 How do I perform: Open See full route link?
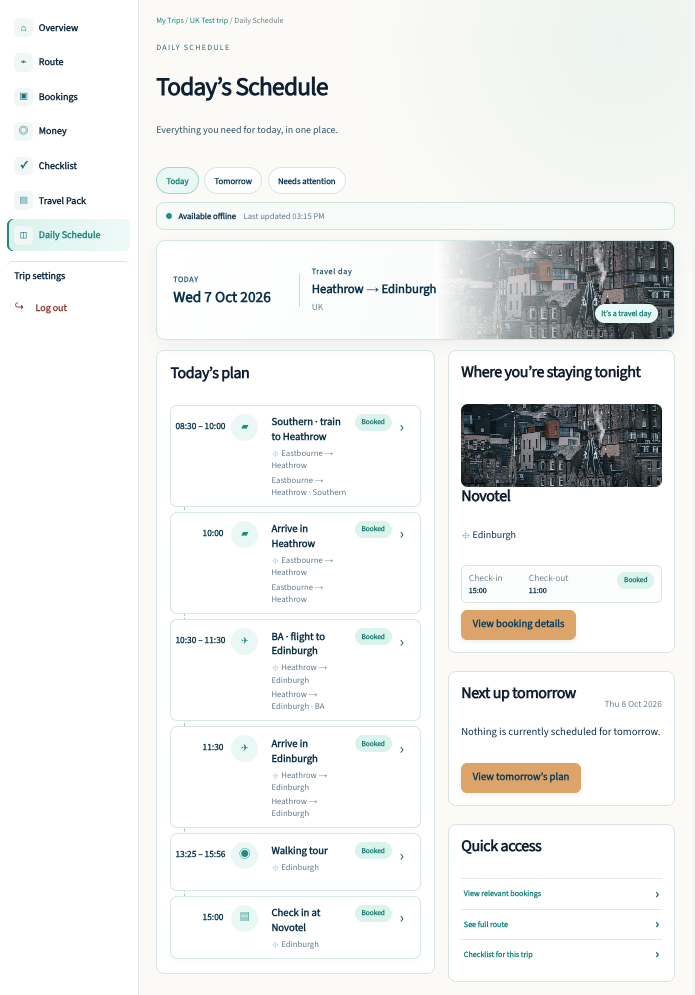486,925
